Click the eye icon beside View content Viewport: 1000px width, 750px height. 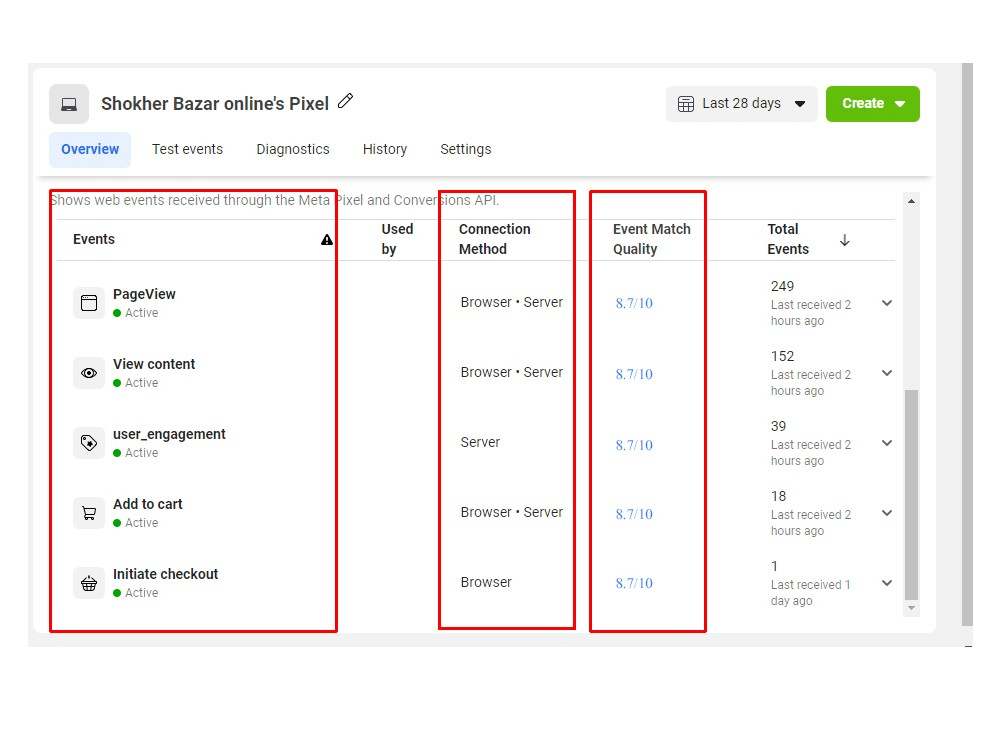tap(88, 372)
